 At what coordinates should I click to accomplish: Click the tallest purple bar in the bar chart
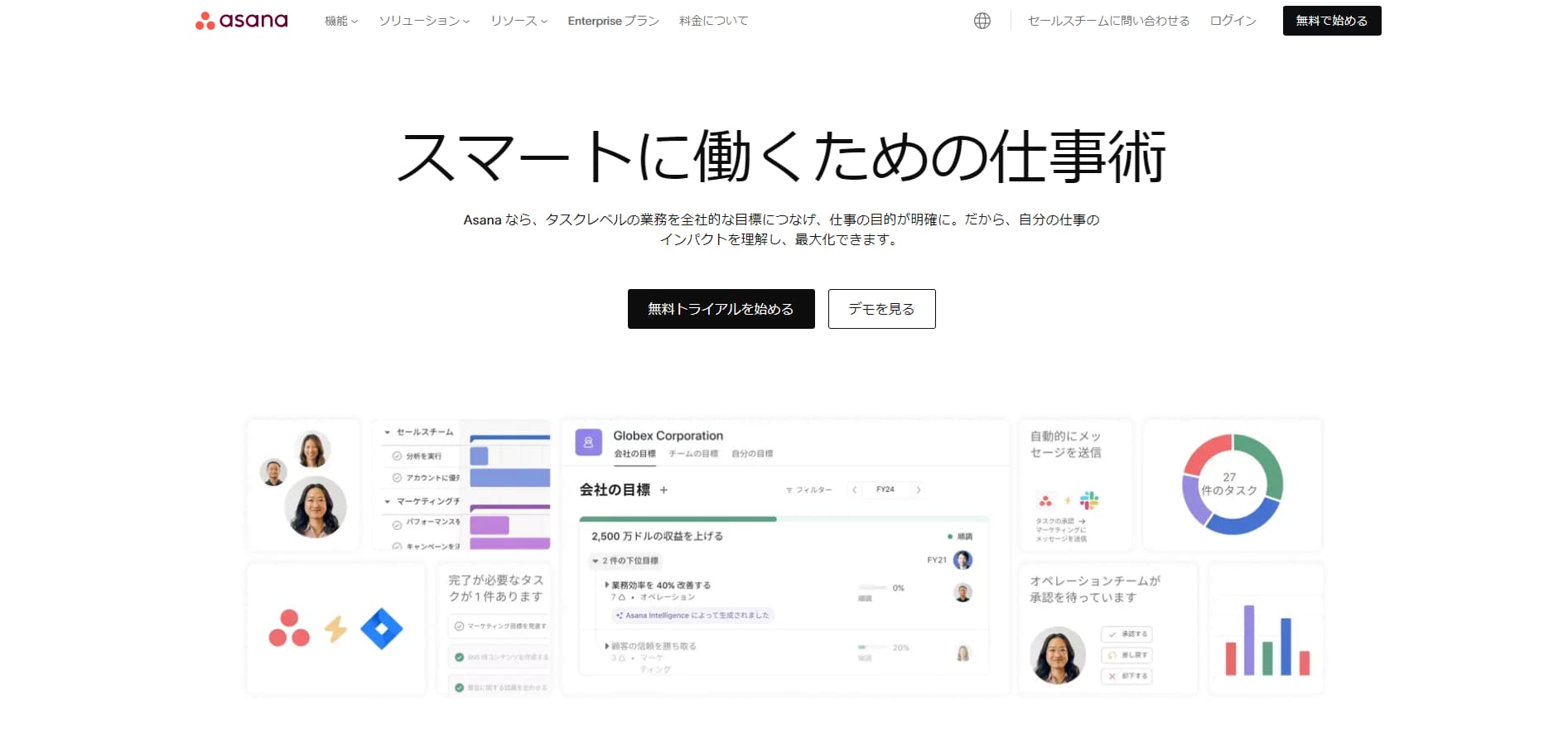[1249, 640]
